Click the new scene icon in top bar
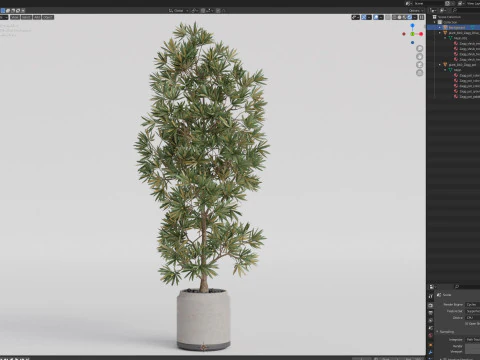 (448, 3)
